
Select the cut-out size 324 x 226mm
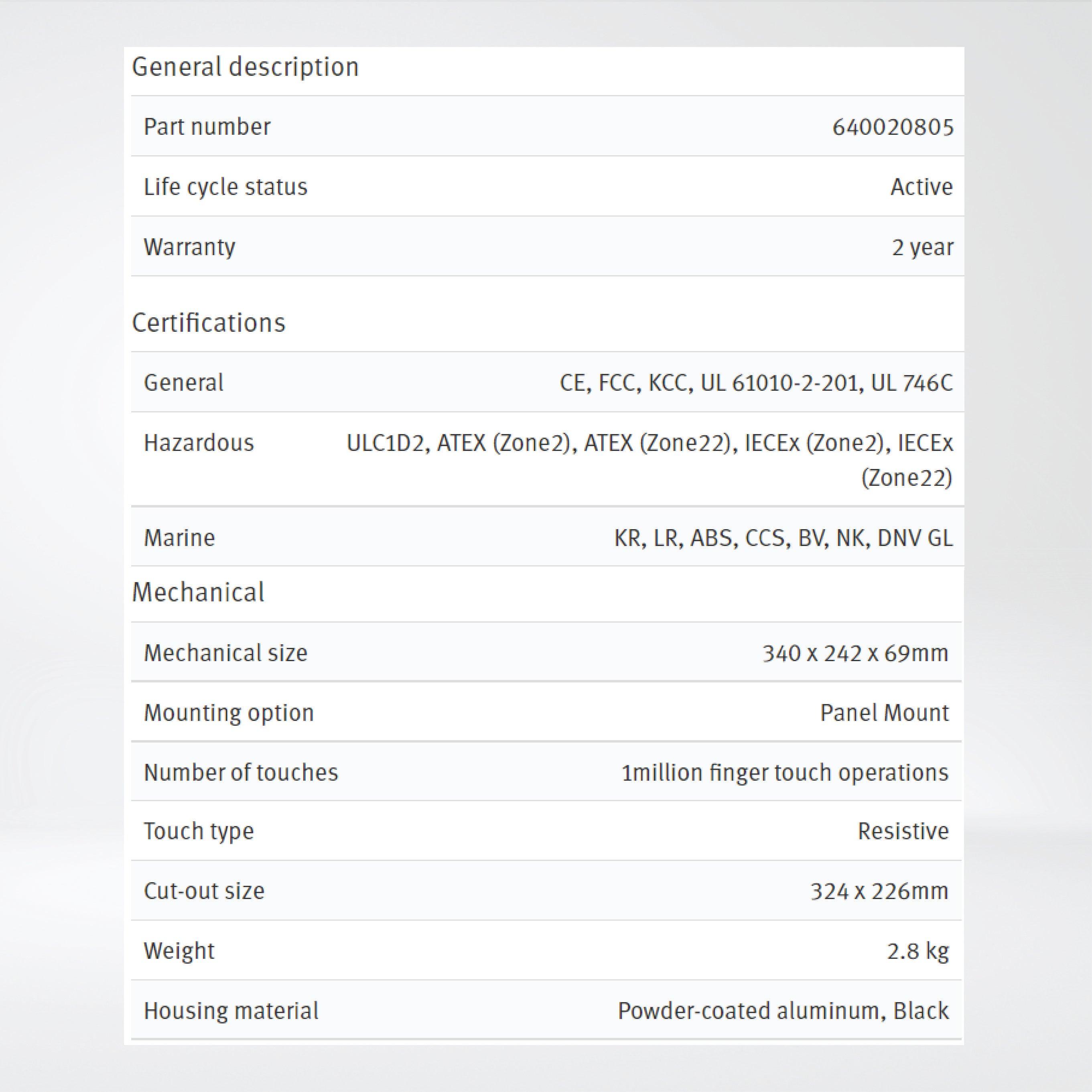pos(879,891)
